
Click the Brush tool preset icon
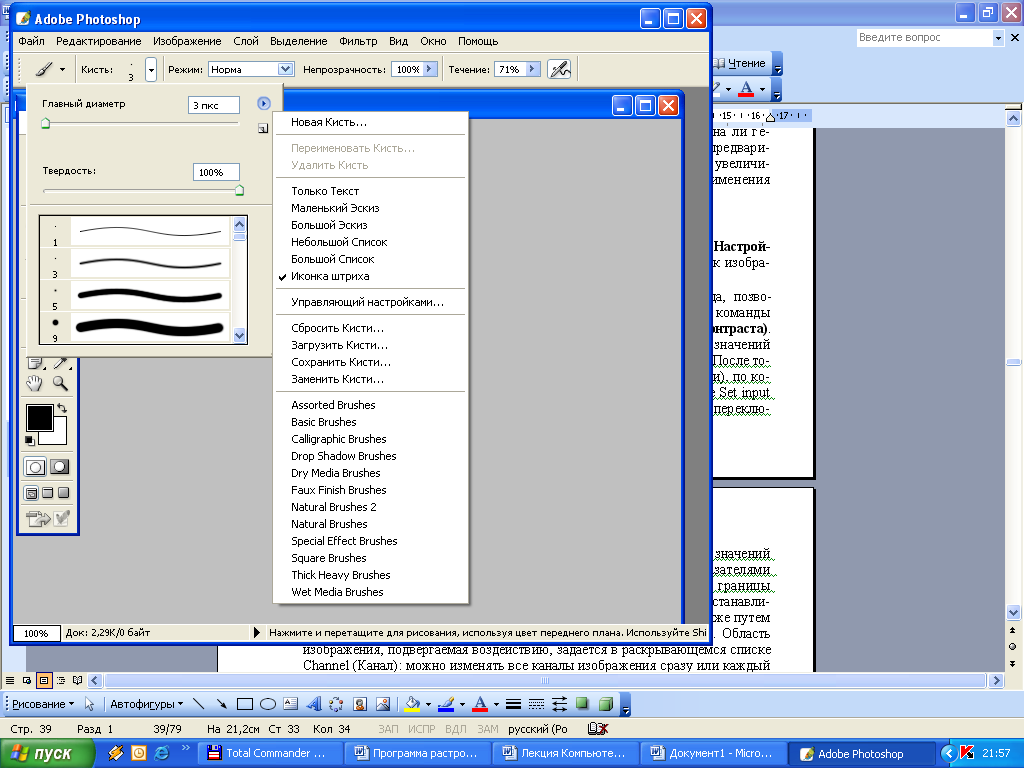point(44,69)
